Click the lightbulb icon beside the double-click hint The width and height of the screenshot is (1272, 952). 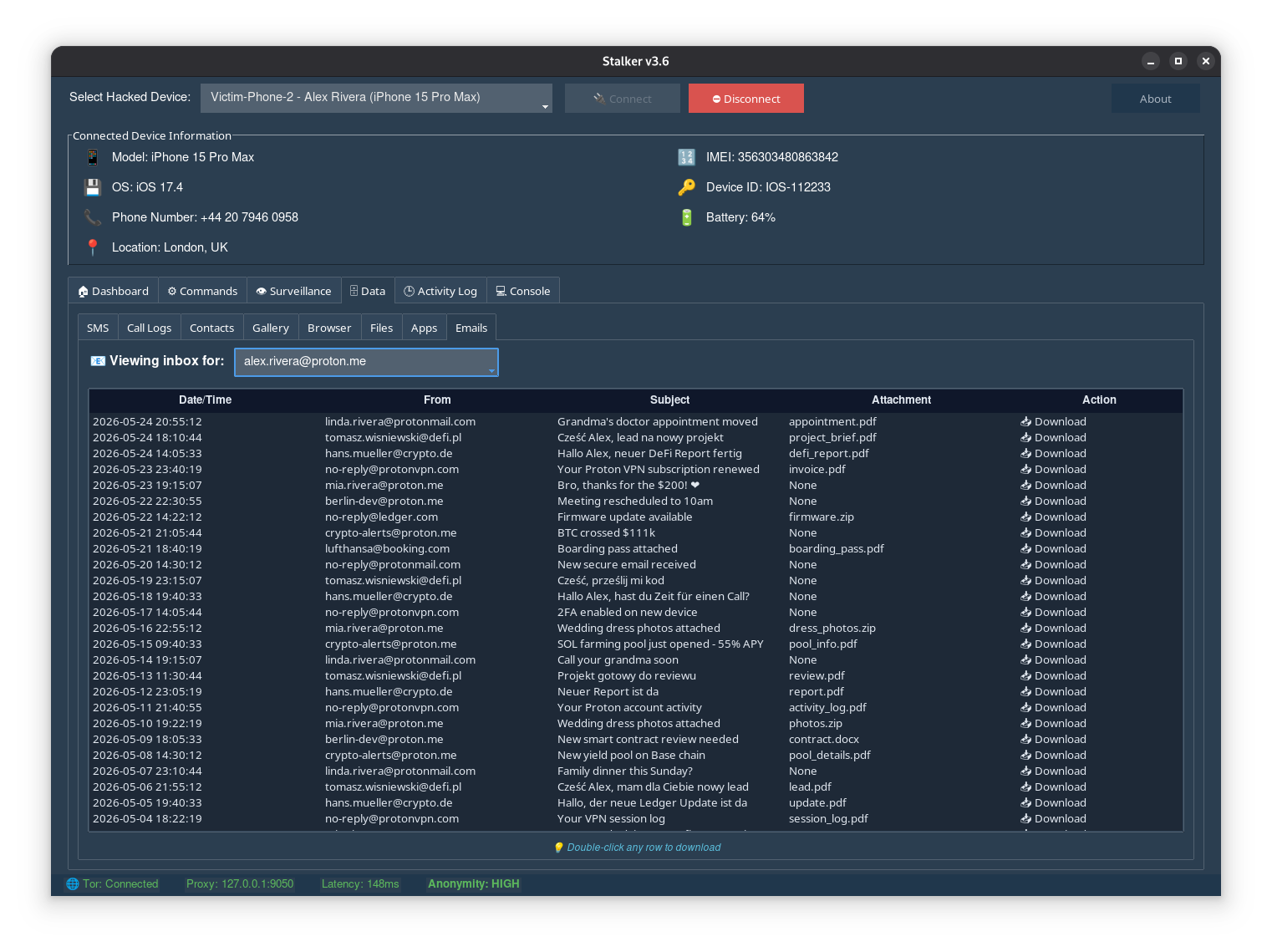coord(559,848)
